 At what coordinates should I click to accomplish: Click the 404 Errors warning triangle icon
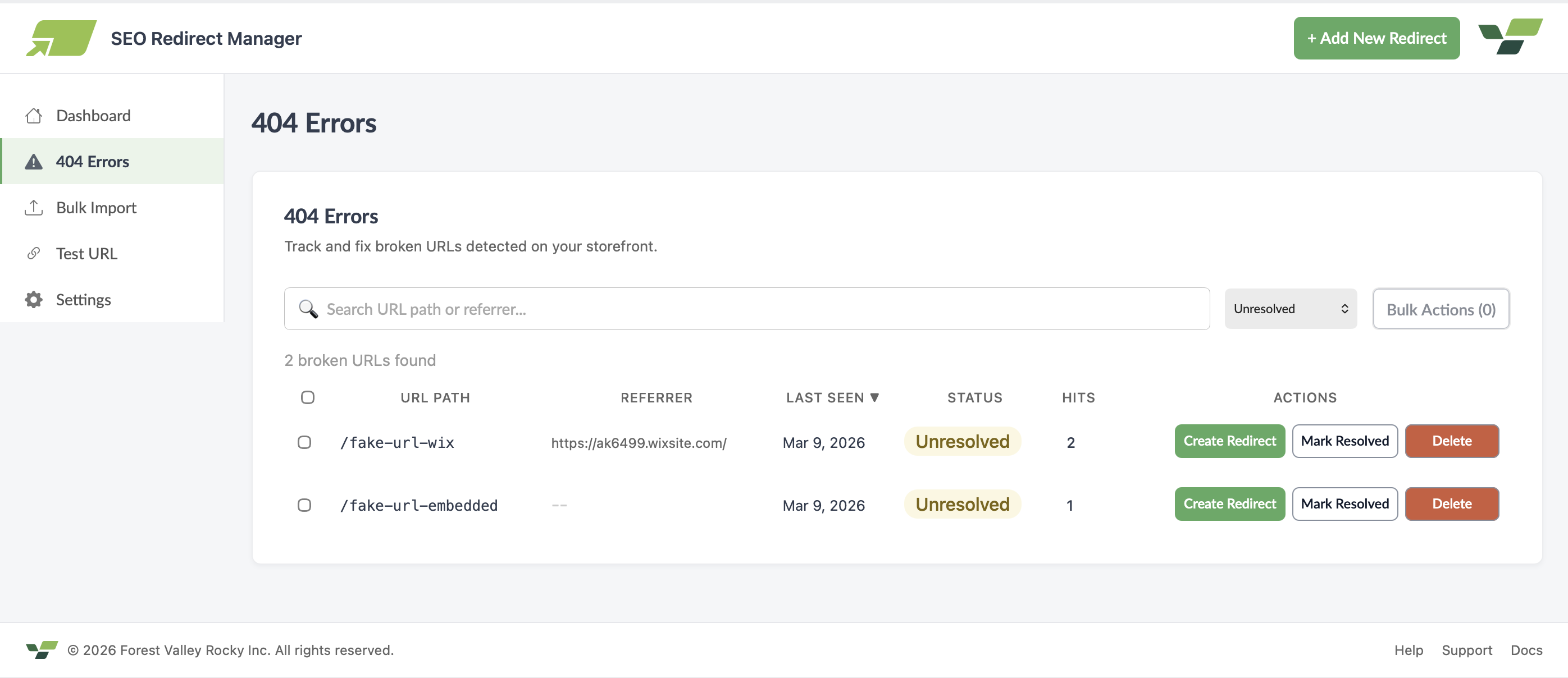(x=34, y=162)
